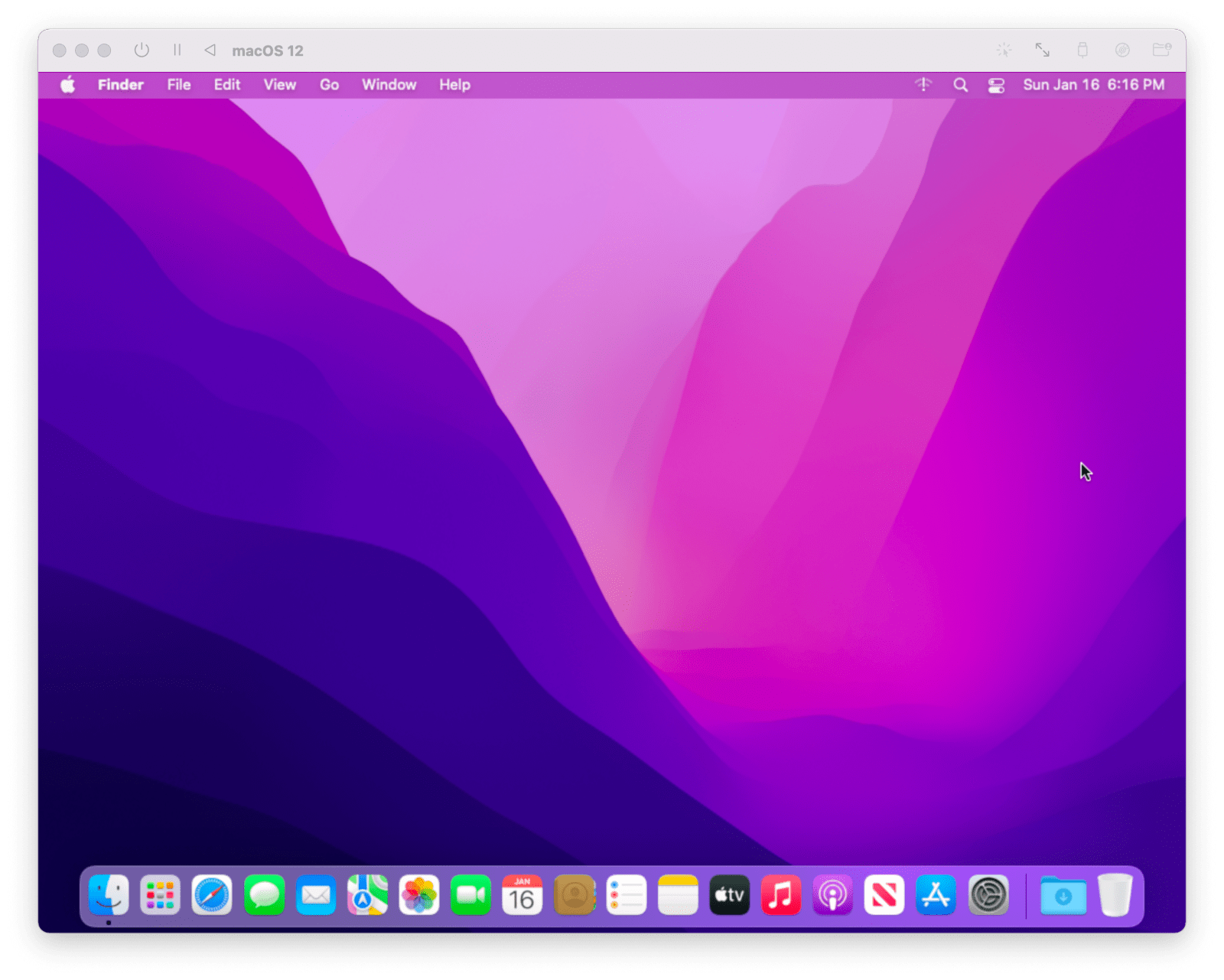This screenshot has width=1224, height=980.
Task: Open Calendar showing Jan 16
Action: point(522,895)
